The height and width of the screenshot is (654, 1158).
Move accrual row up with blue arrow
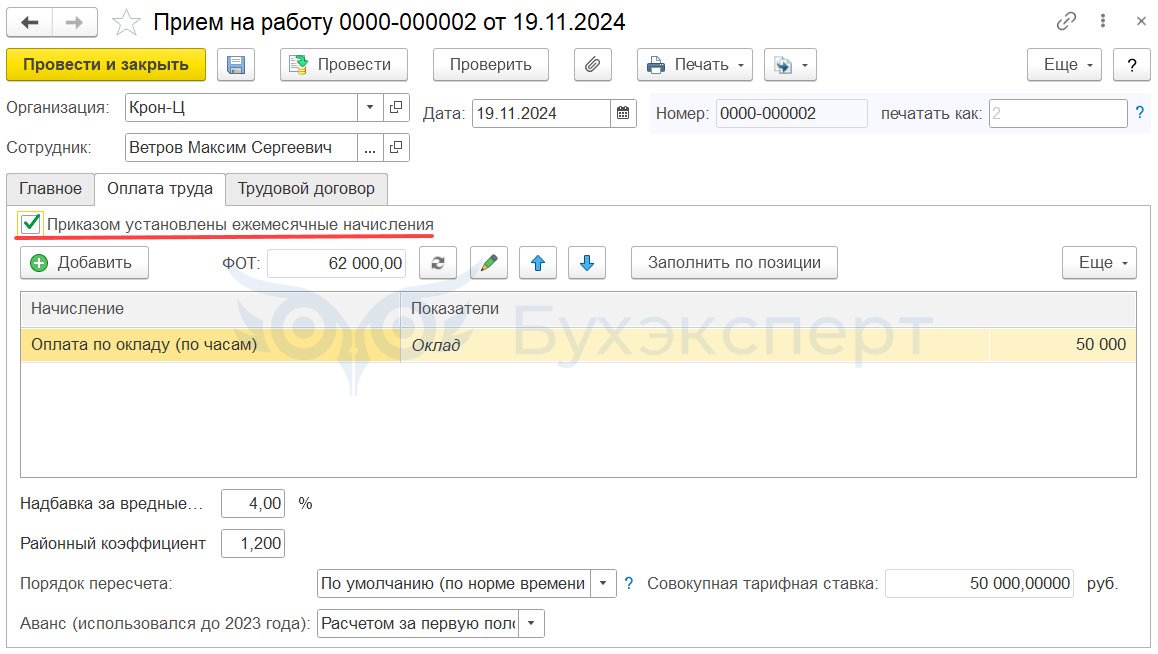tap(538, 263)
